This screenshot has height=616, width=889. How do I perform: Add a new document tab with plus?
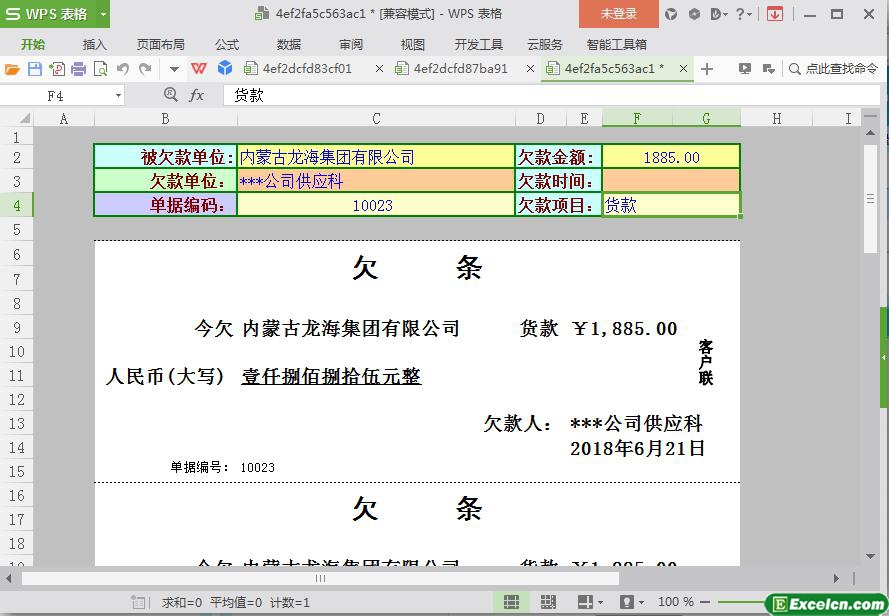pos(706,69)
